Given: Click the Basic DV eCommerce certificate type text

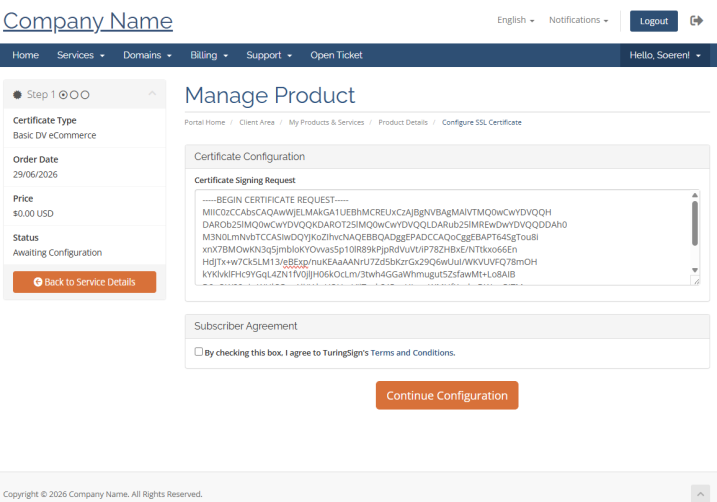Looking at the screenshot, I should [54, 135].
